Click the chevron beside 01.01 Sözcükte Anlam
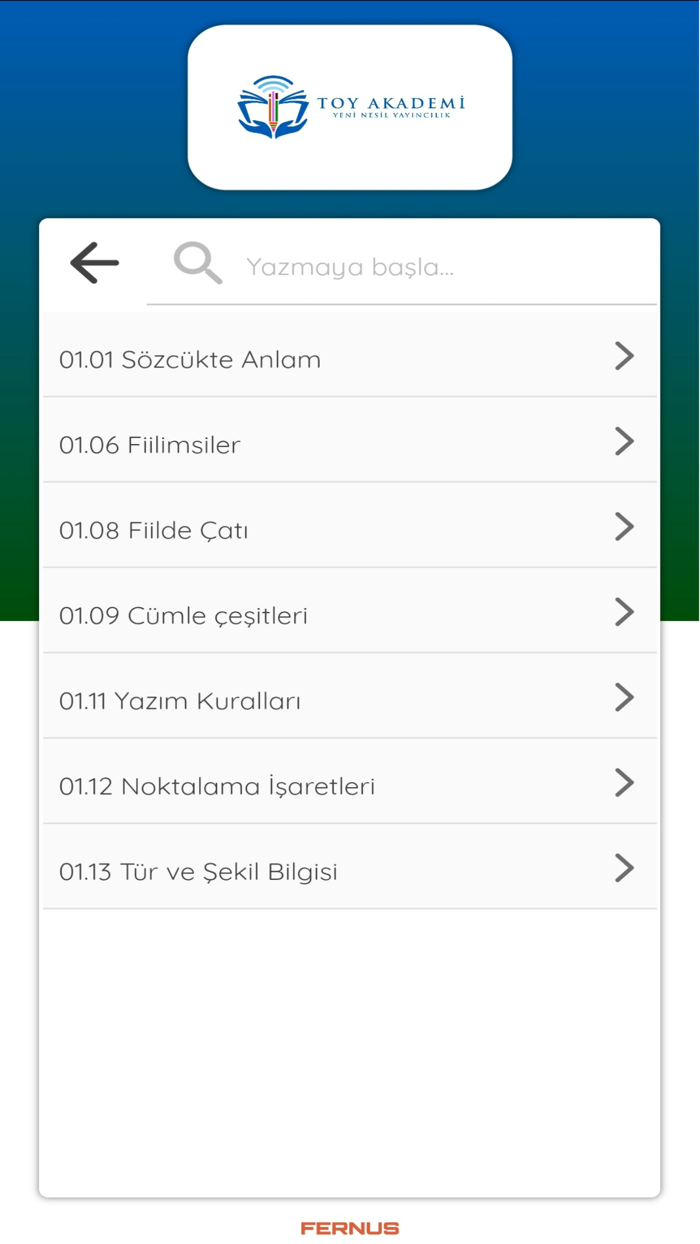The image size is (700, 1244). click(623, 356)
